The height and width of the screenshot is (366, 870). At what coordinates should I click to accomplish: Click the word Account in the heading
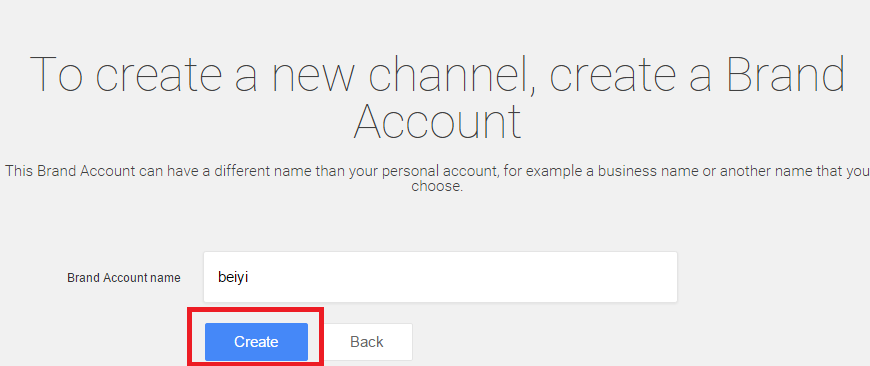pos(437,122)
